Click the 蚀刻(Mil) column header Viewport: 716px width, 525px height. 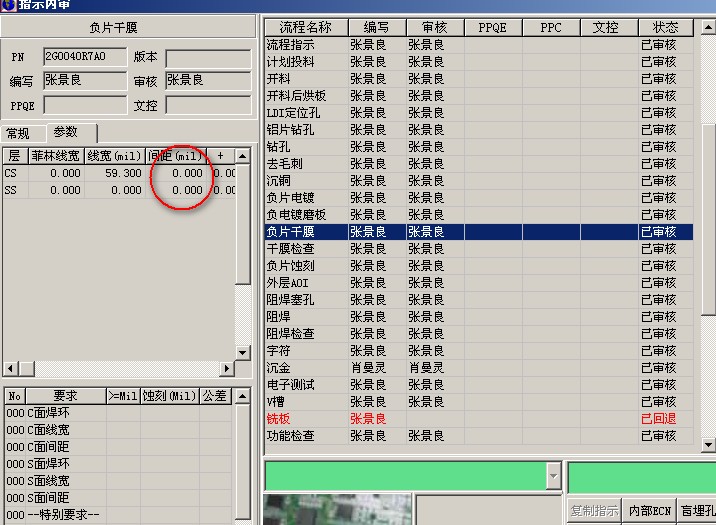pos(169,396)
